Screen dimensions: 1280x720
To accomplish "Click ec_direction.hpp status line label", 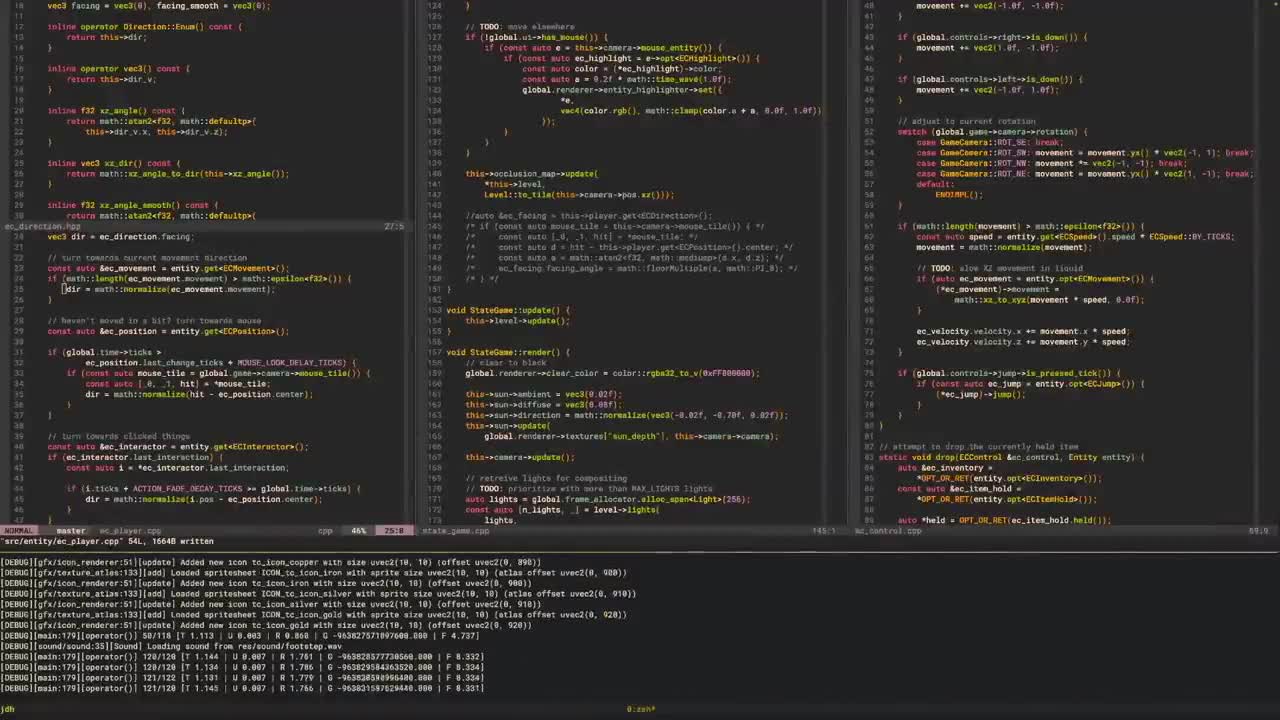I will point(43,226).
